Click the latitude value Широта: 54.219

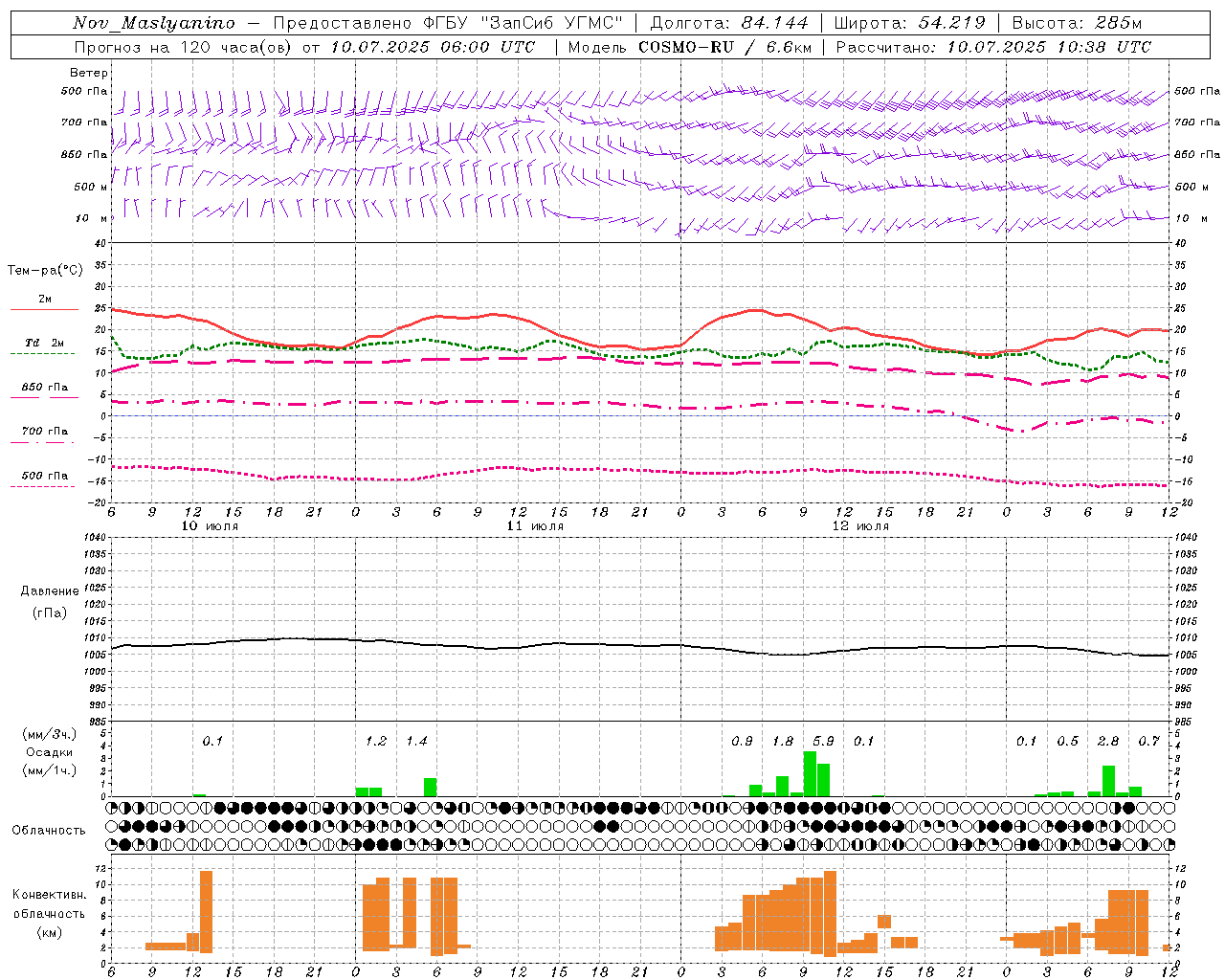[909, 23]
